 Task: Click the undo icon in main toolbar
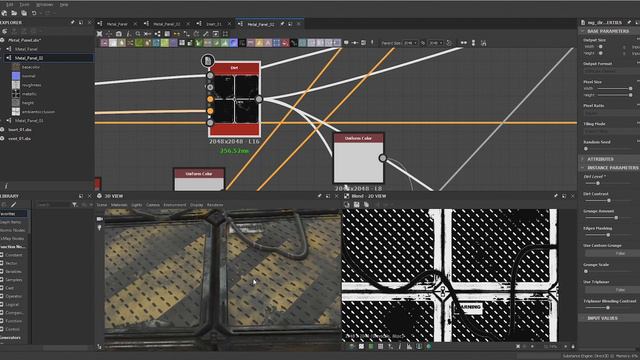tap(34, 13)
